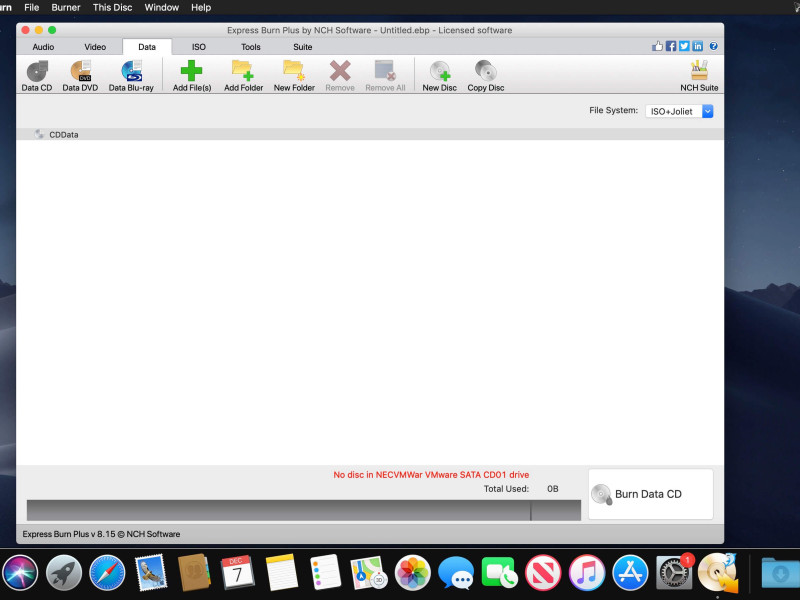Open Safari from the dock

click(x=107, y=573)
